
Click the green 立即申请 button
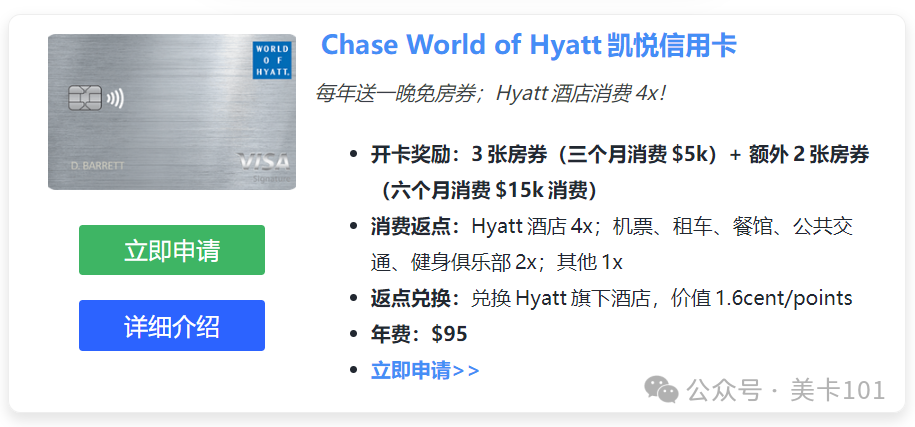click(172, 250)
